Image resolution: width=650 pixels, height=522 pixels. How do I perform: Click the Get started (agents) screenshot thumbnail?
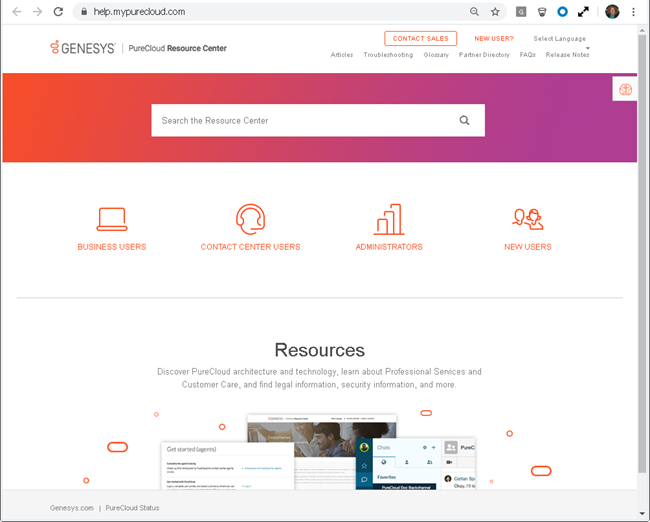click(228, 466)
